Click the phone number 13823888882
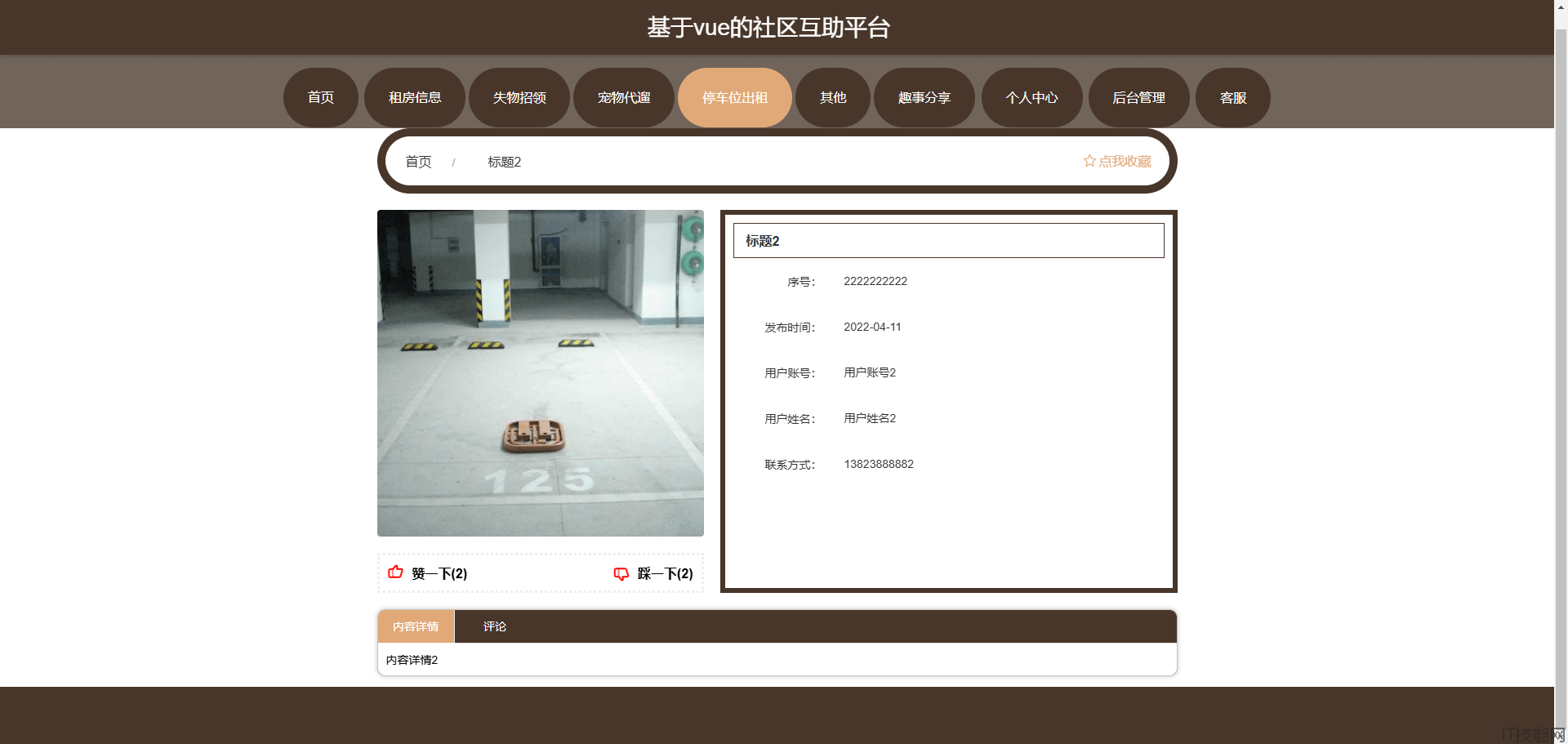The width and height of the screenshot is (1568, 744). tap(879, 464)
